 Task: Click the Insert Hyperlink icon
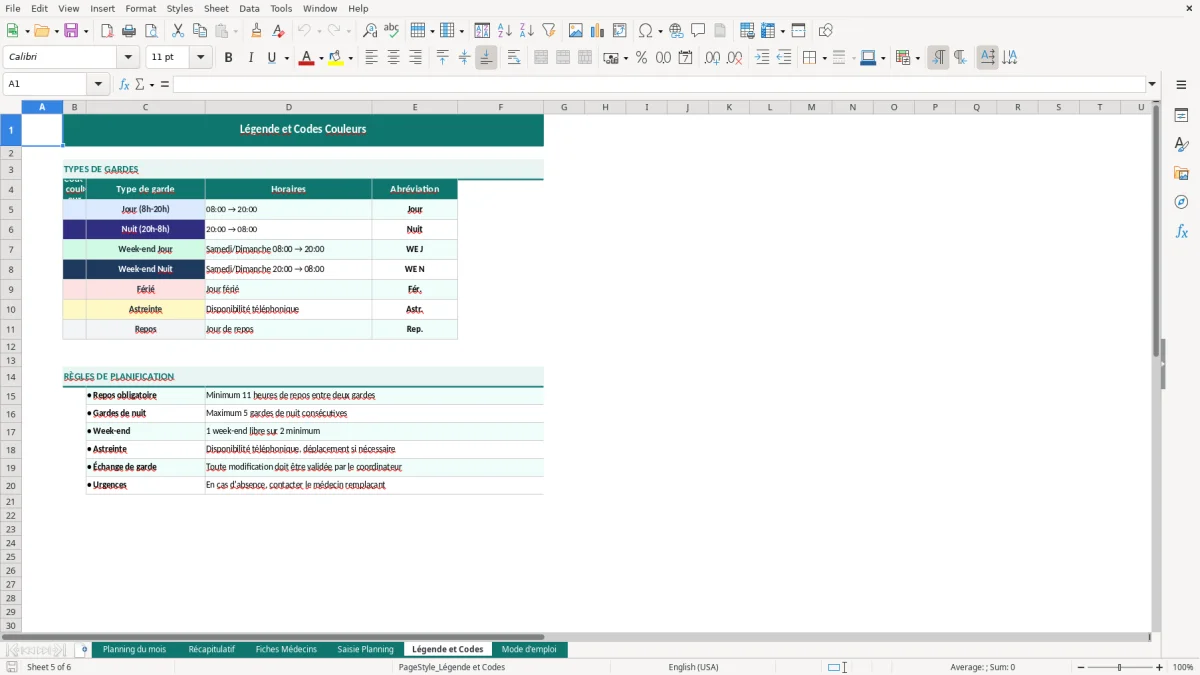click(x=676, y=31)
